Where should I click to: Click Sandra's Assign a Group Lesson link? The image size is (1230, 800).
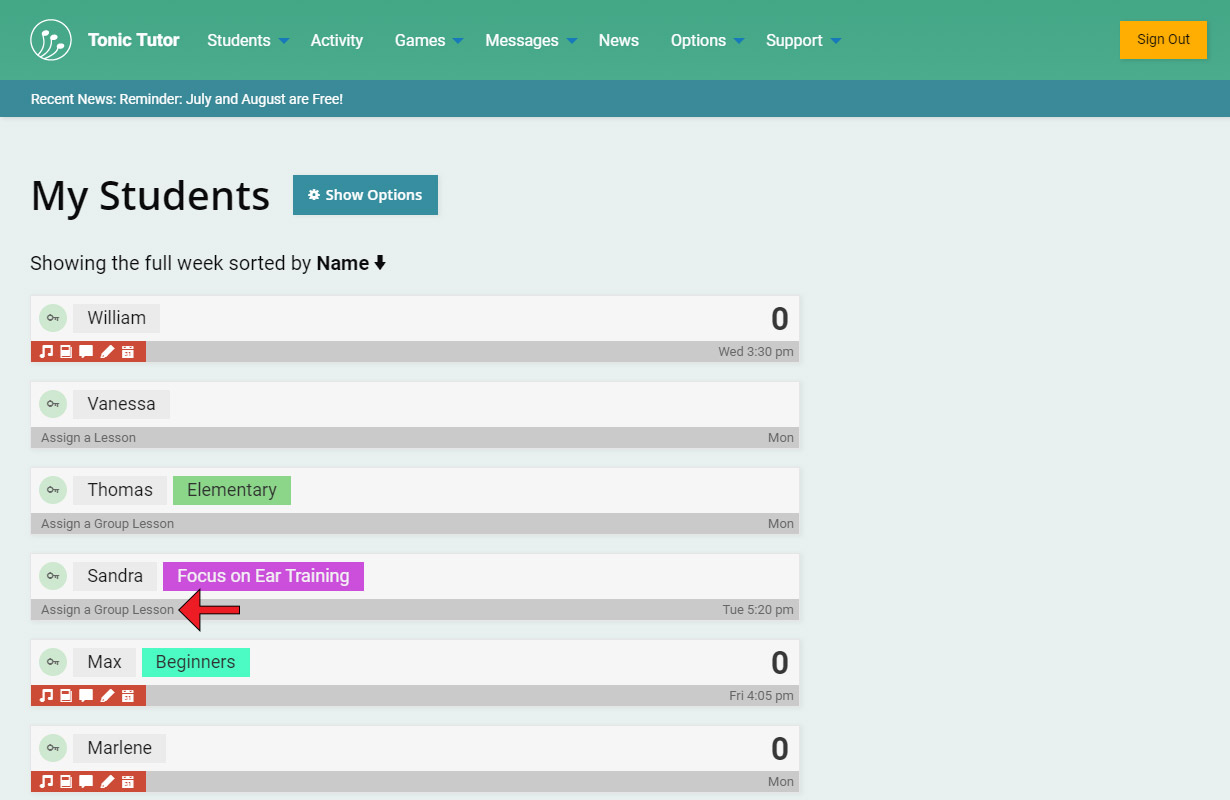(x=107, y=610)
